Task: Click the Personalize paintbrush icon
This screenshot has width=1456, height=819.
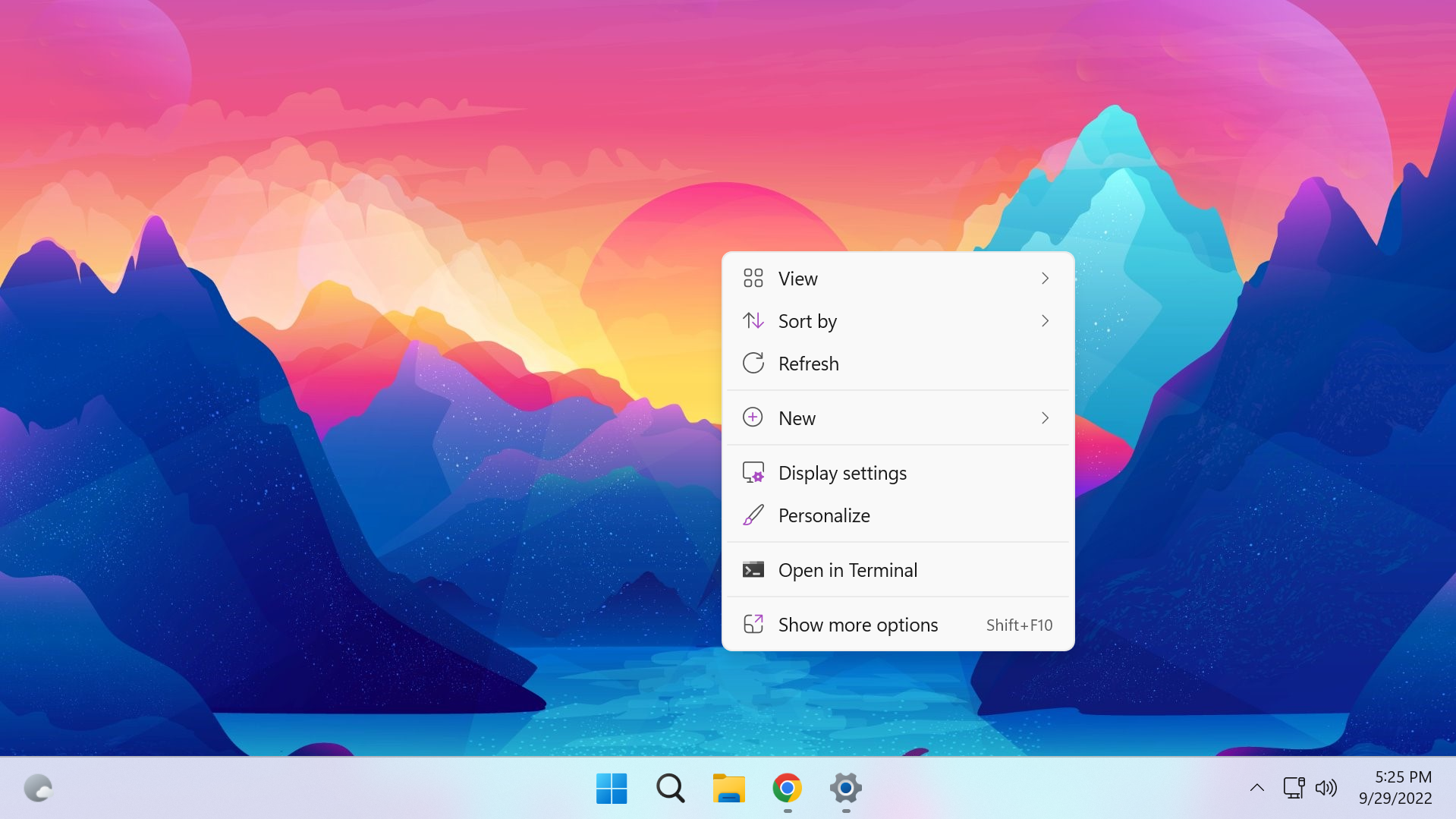Action: 753,515
